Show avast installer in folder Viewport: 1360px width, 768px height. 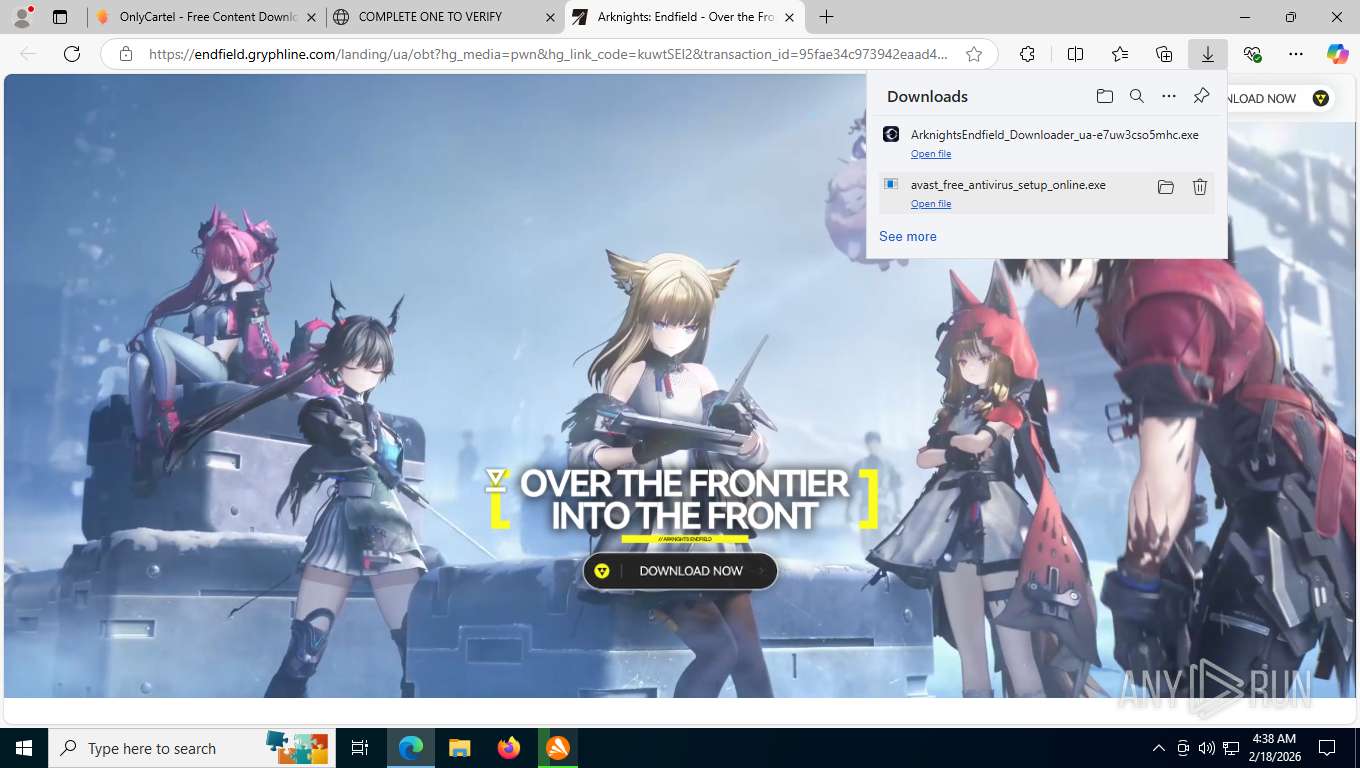(x=1165, y=187)
